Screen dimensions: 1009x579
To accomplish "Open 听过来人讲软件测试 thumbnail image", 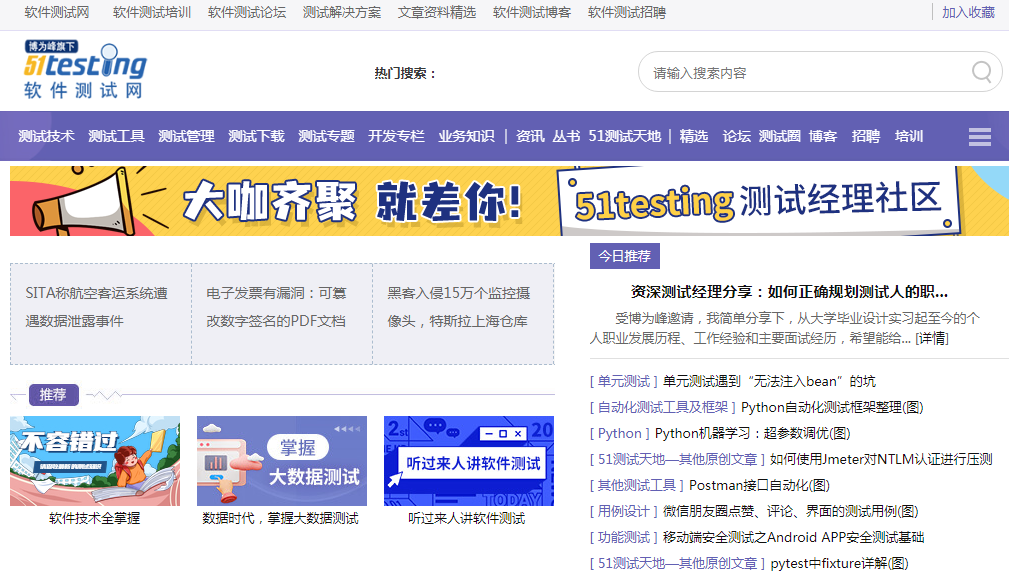I will click(x=468, y=461).
